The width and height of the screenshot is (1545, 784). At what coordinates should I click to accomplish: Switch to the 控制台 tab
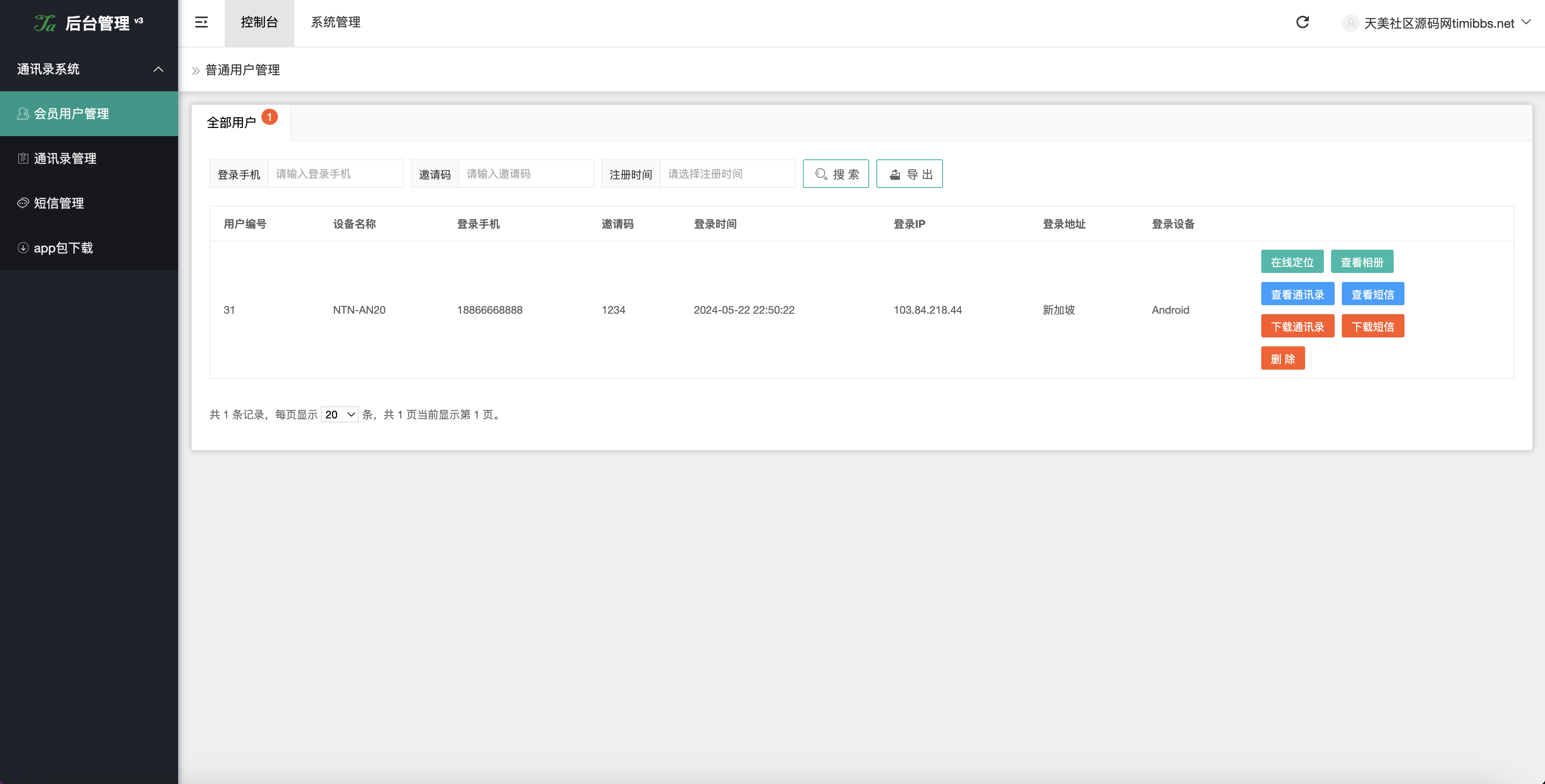[259, 22]
